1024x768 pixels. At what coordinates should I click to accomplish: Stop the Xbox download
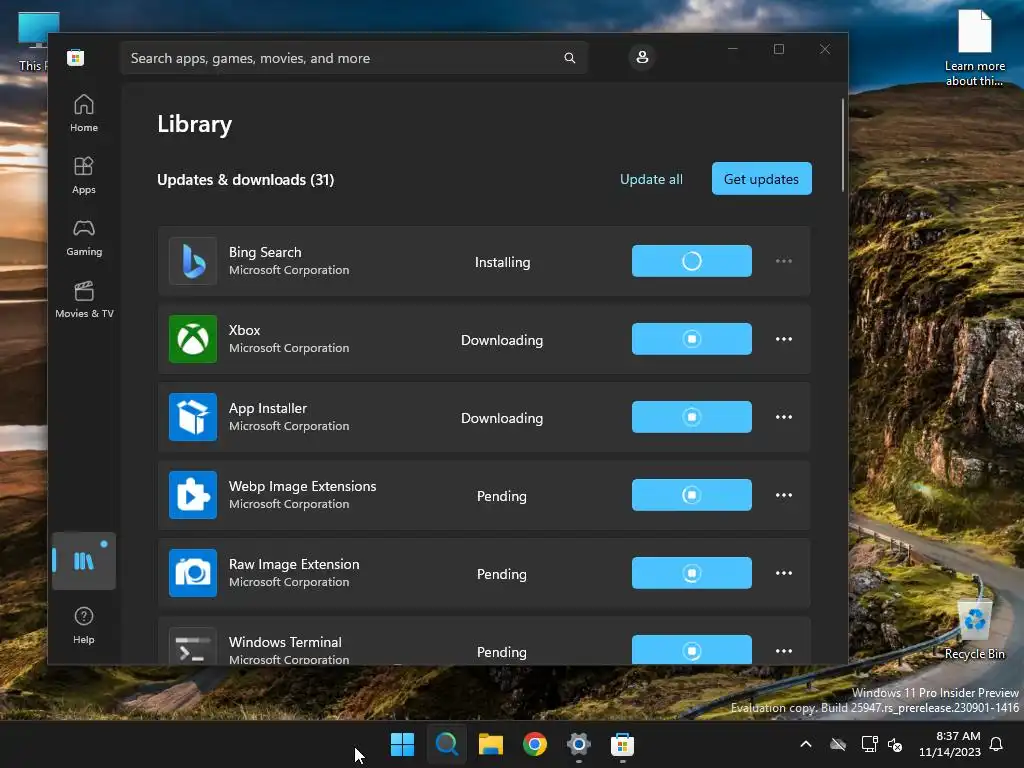[x=692, y=339]
